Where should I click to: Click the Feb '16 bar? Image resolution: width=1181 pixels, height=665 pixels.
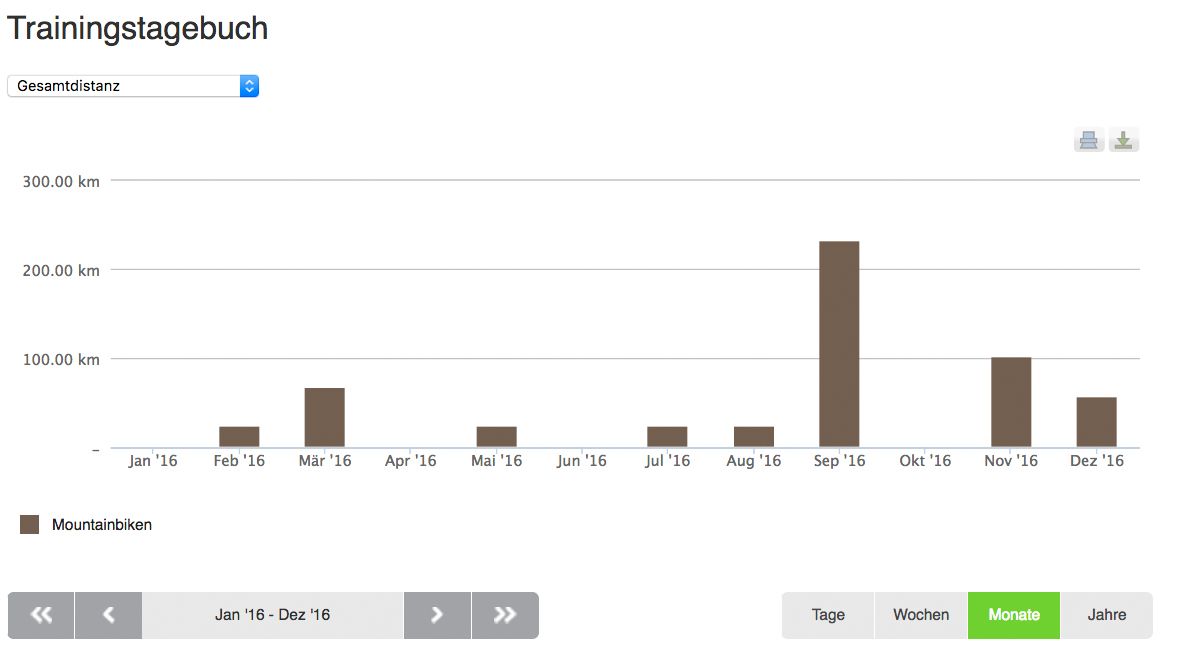tap(239, 437)
